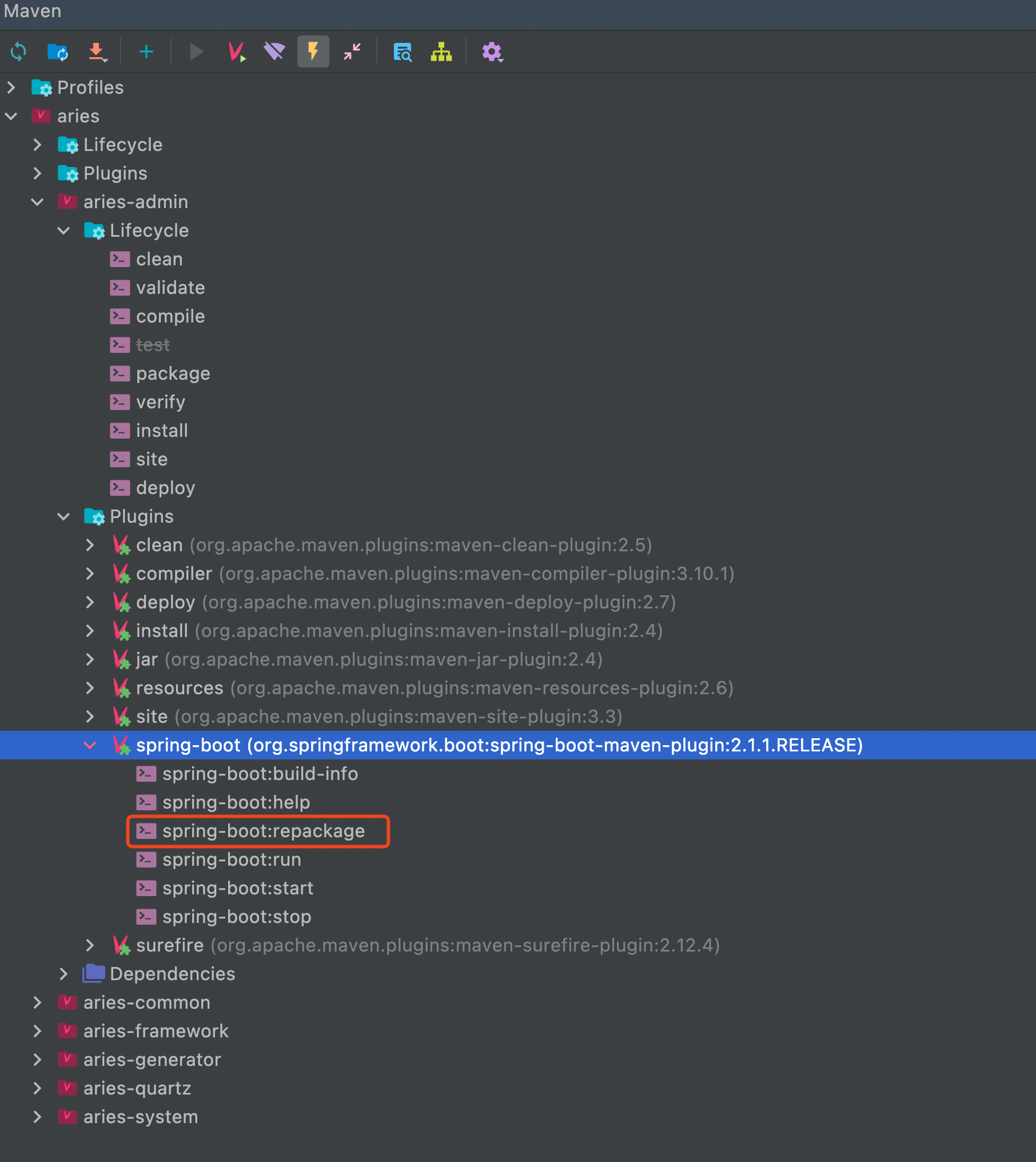Expand the aries-common module
Image resolution: width=1036 pixels, height=1162 pixels.
pos(37,1002)
